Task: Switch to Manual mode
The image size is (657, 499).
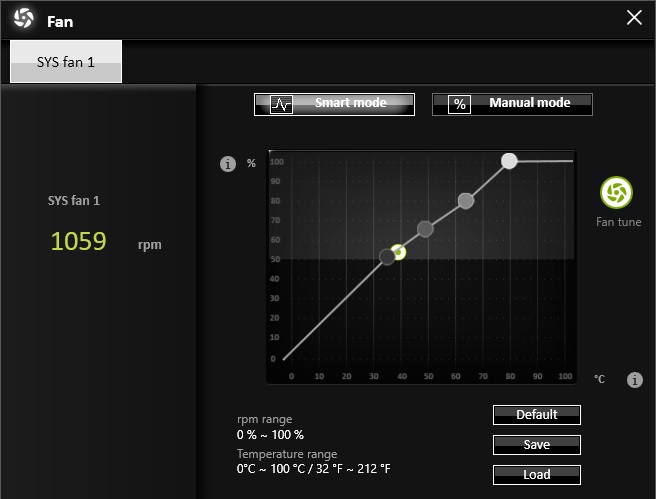Action: (512, 104)
